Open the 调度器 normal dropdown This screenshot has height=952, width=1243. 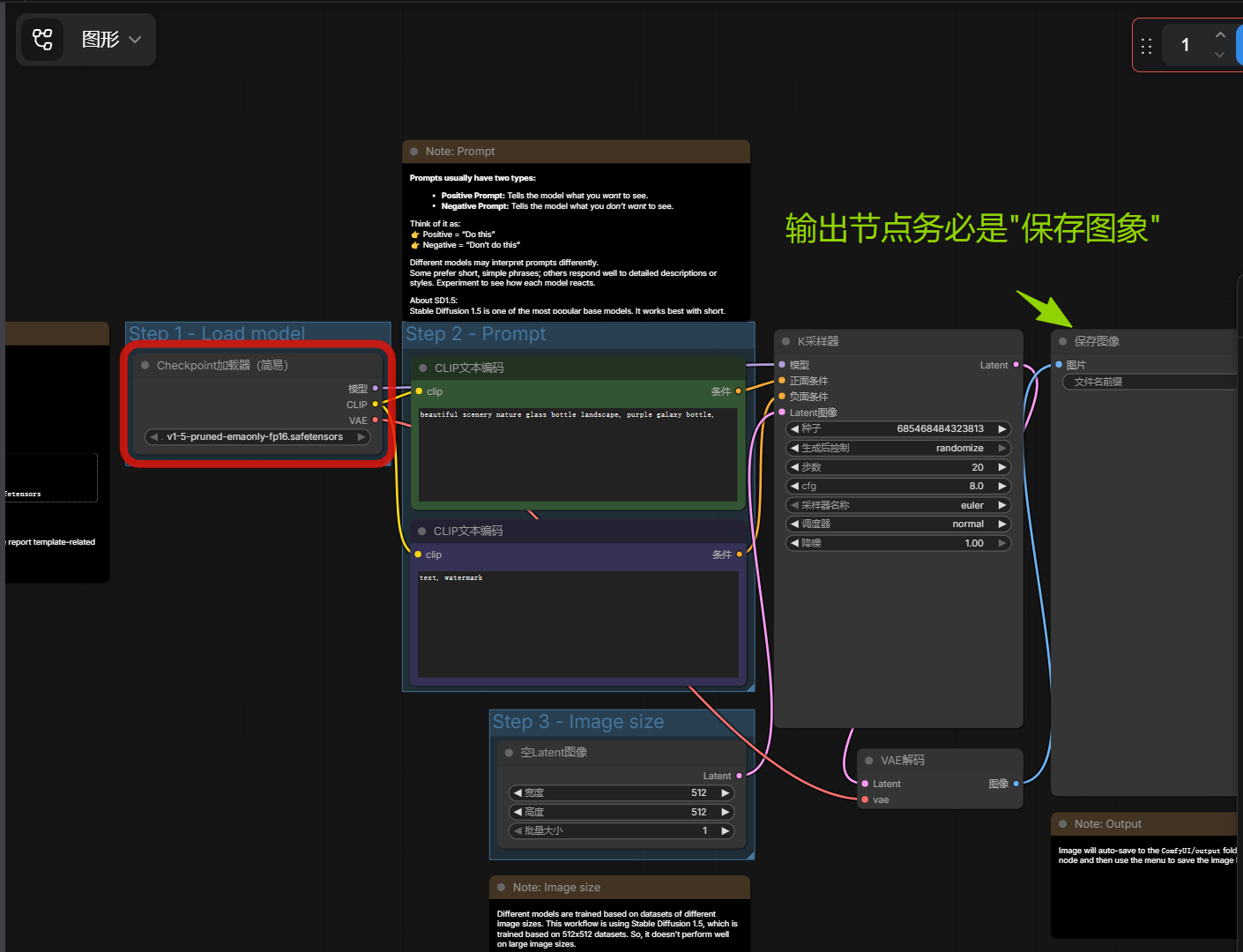pyautogui.click(x=898, y=524)
